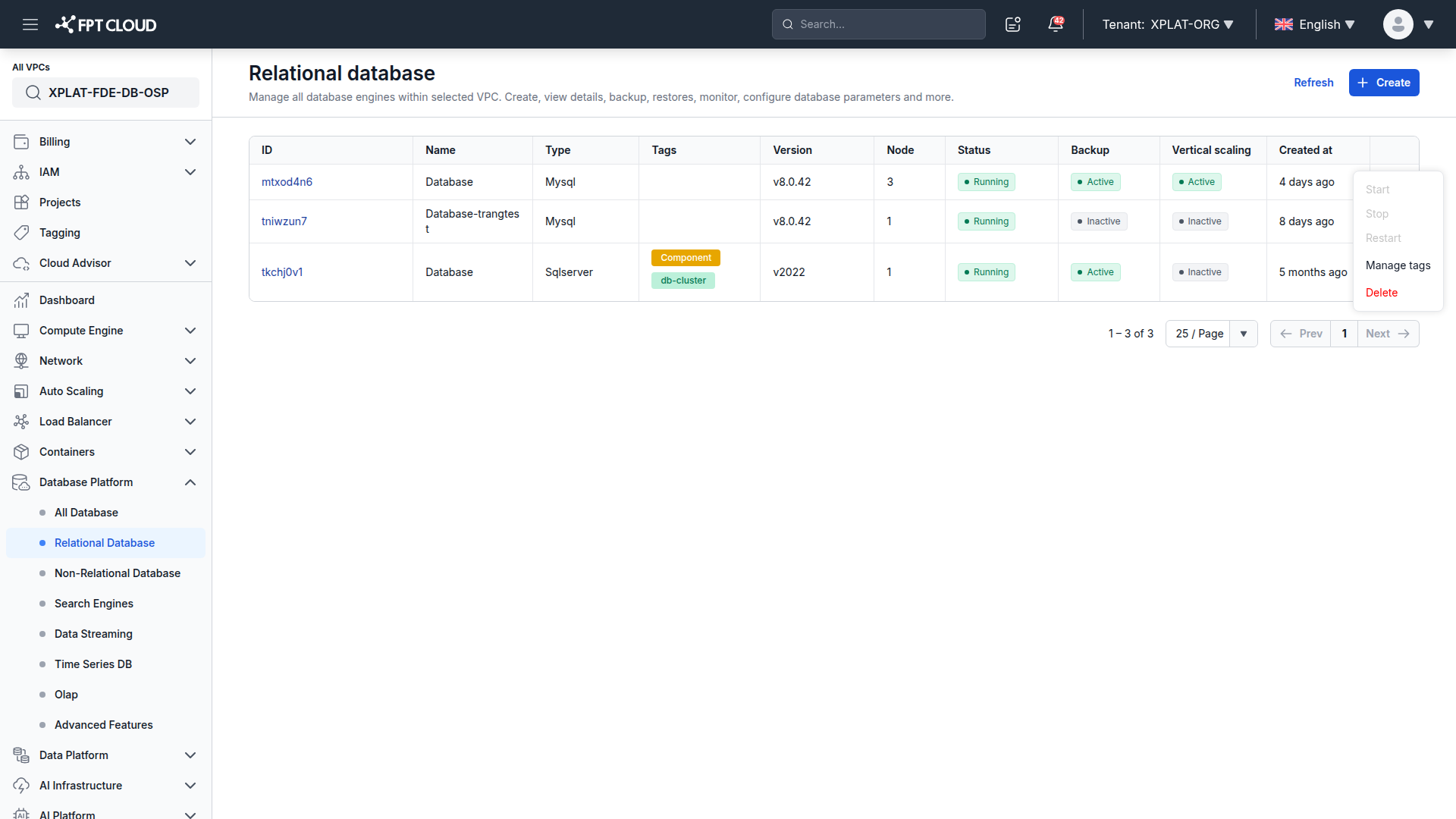Click the Projects sidebar icon
1456x819 pixels.
coord(21,202)
